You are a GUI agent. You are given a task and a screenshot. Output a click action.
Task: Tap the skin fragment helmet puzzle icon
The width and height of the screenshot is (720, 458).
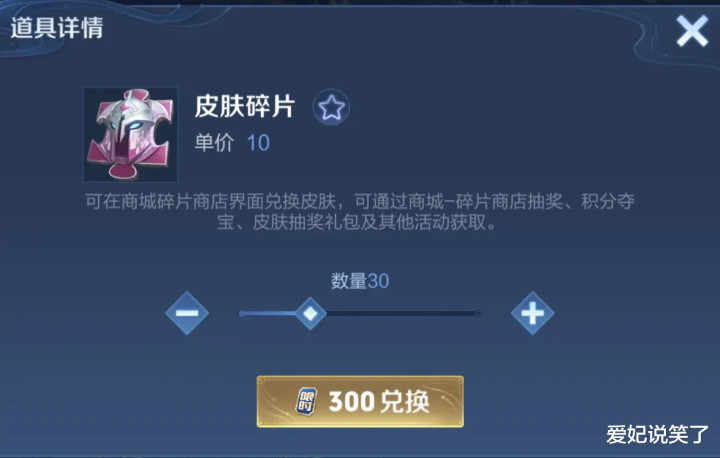click(130, 135)
